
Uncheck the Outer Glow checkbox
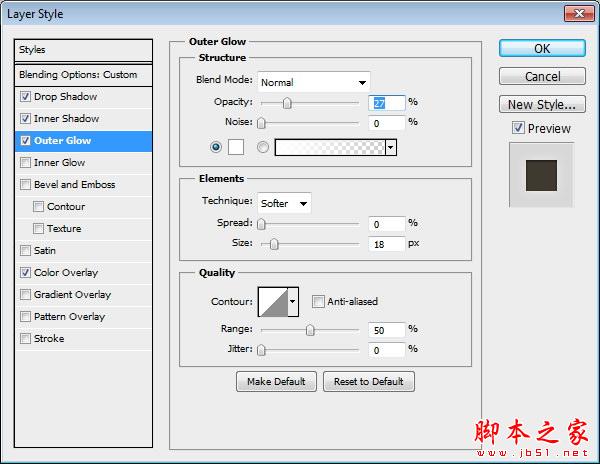click(x=25, y=141)
